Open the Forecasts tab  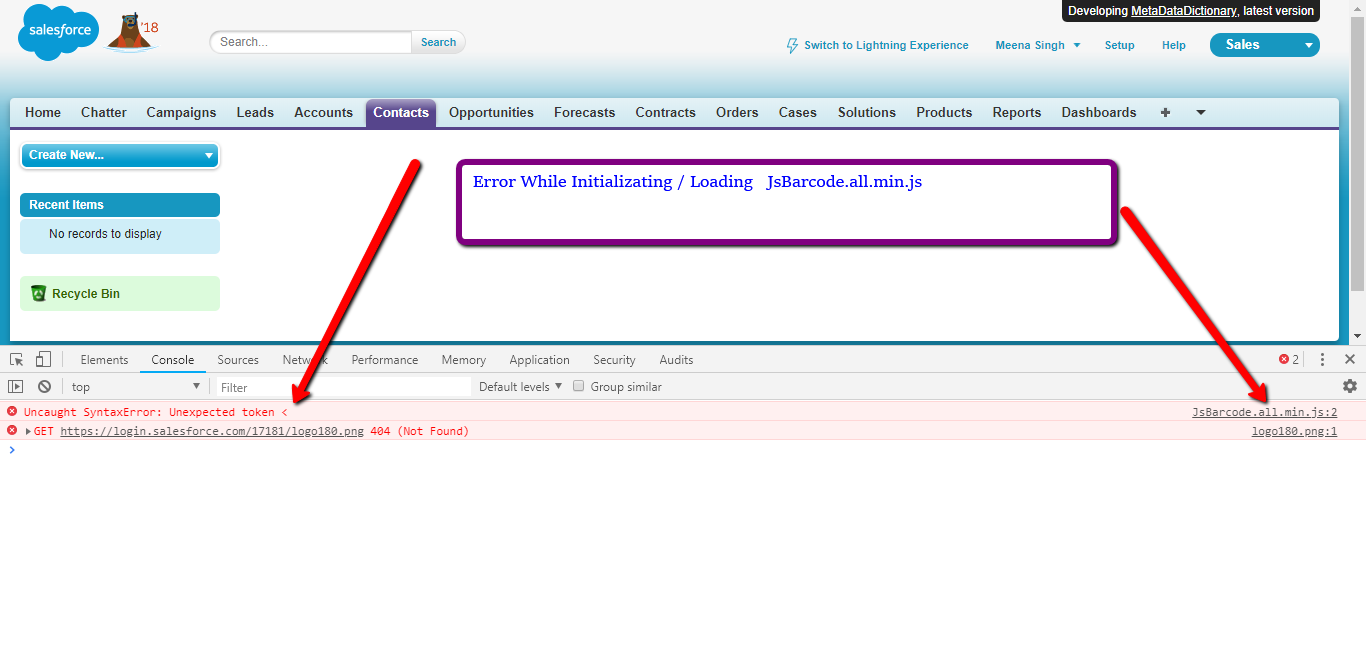tap(585, 113)
